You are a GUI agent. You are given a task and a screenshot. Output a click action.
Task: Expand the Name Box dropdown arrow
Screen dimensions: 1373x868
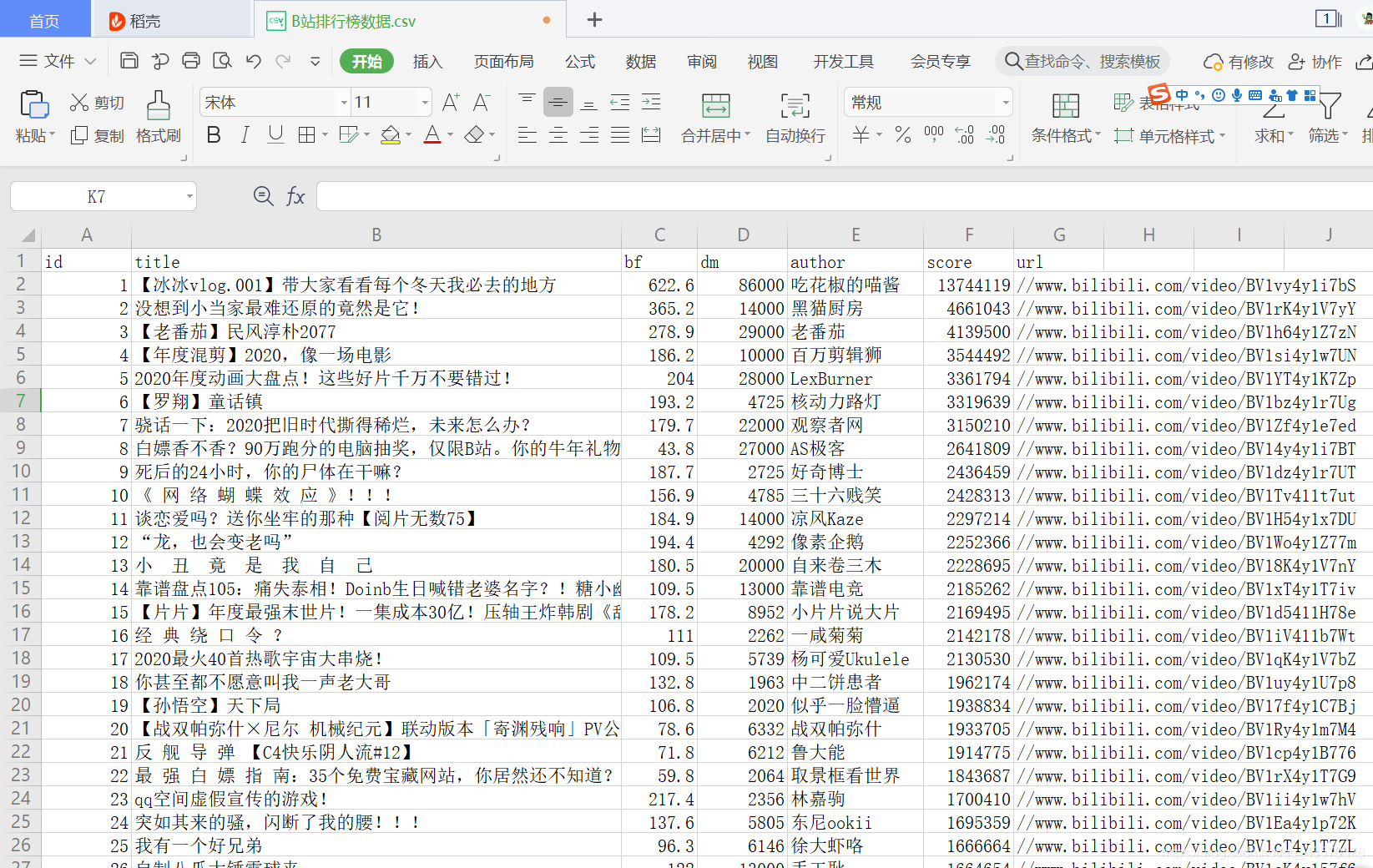click(x=189, y=197)
